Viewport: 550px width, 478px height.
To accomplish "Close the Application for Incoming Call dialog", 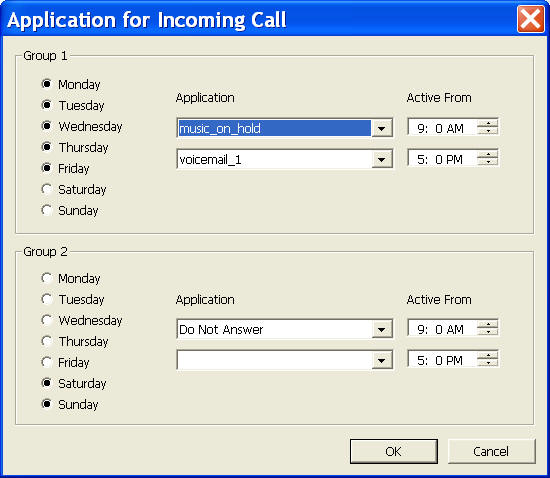I will tap(530, 19).
